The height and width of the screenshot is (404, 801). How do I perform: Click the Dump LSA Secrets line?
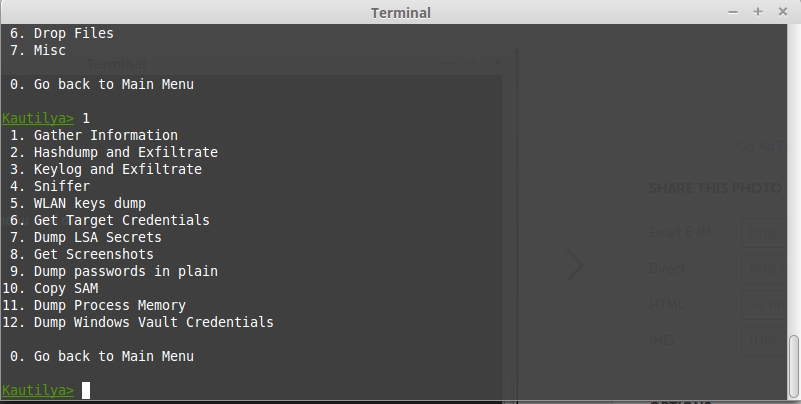[86, 237]
